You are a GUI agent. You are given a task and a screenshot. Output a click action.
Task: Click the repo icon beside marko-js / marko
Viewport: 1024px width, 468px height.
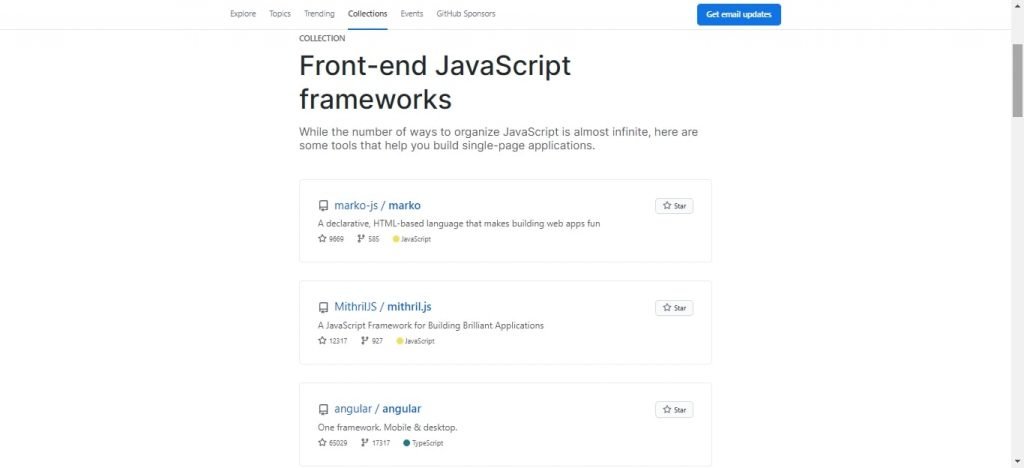[x=323, y=206]
